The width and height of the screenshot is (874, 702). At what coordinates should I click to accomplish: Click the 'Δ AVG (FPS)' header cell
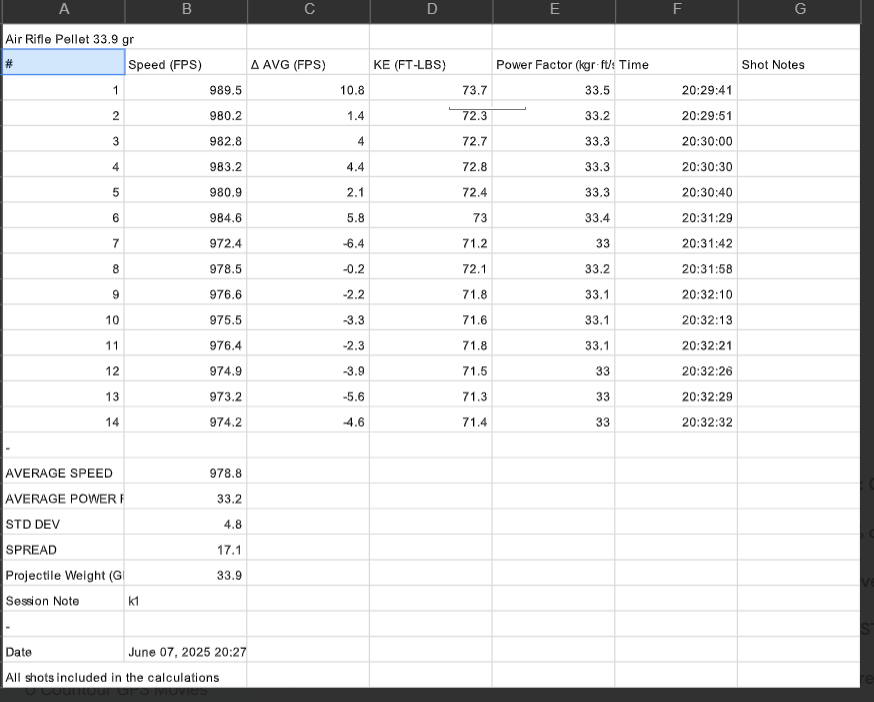click(309, 64)
